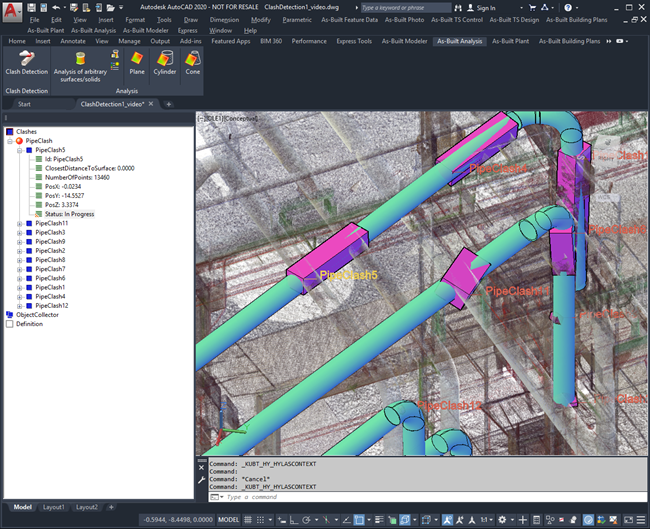650x529 pixels.
Task: Close the command line window
Action: click(201, 468)
